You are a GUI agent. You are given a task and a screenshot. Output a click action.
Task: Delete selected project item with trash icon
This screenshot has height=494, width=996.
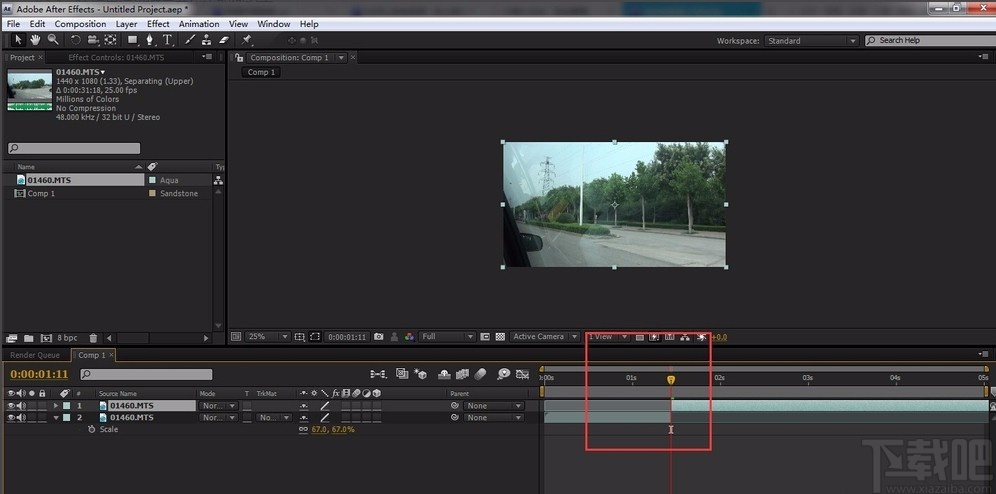pyautogui.click(x=93, y=338)
